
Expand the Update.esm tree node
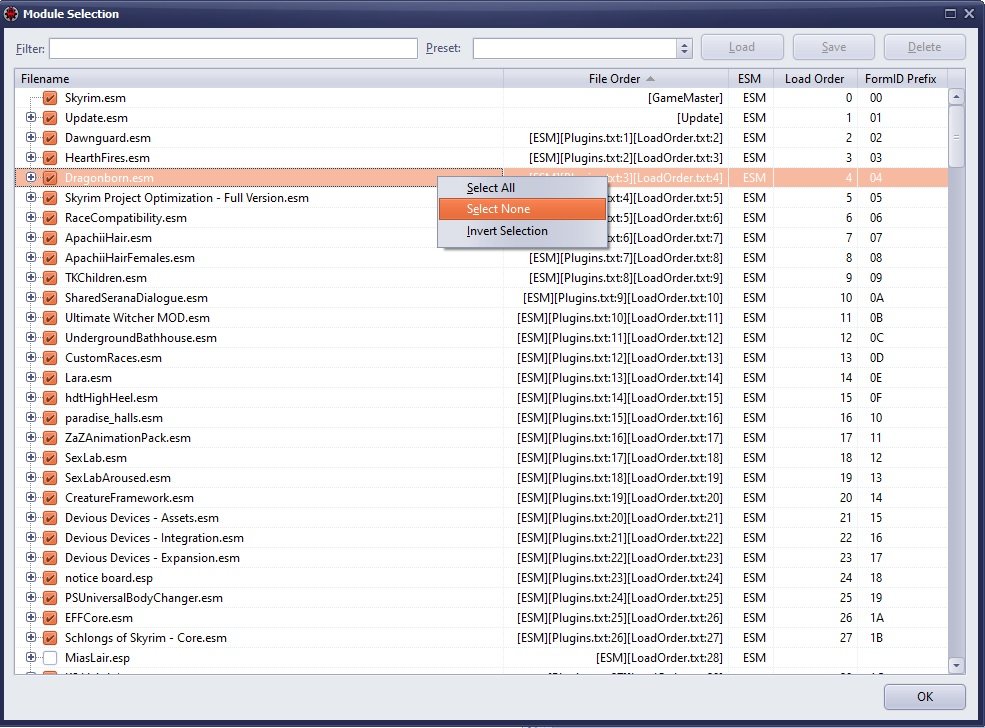[x=31, y=118]
